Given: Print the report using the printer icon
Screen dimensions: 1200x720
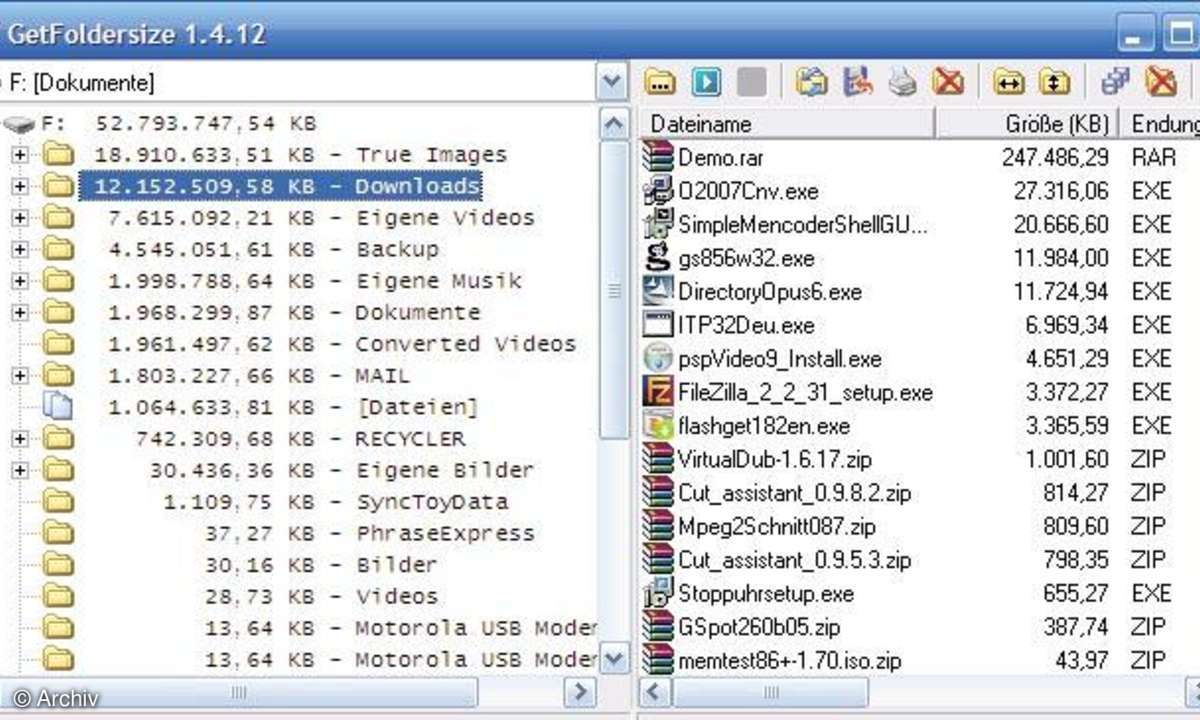Looking at the screenshot, I should coord(903,82).
